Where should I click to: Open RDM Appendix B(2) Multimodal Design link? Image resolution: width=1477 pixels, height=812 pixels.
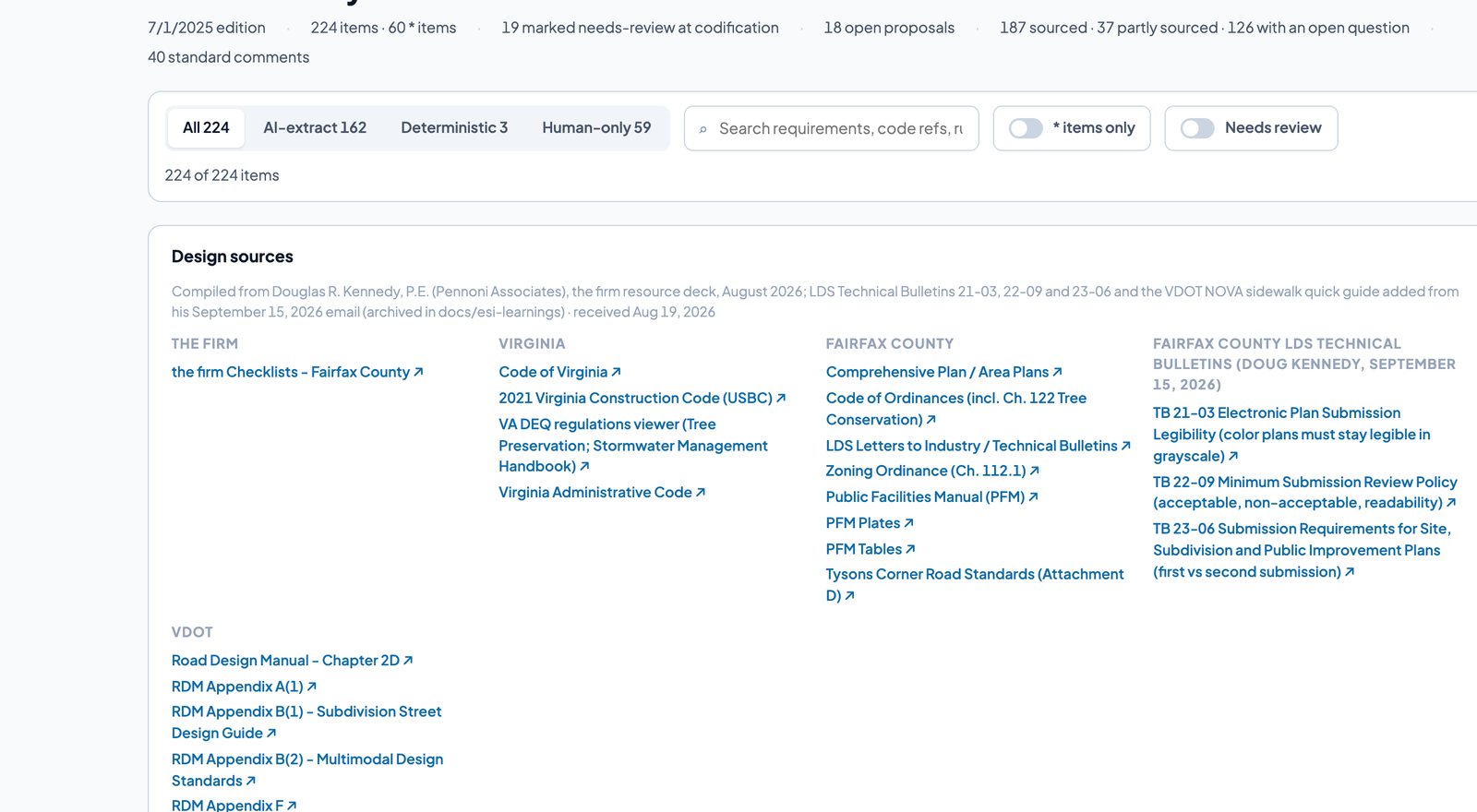click(x=307, y=770)
